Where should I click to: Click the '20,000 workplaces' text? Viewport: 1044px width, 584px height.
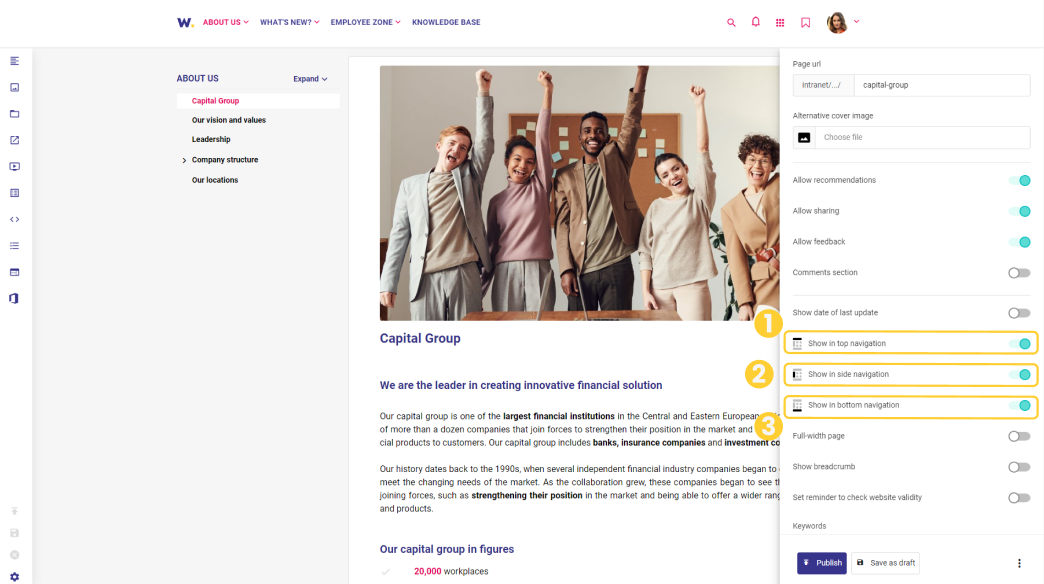[x=451, y=571]
